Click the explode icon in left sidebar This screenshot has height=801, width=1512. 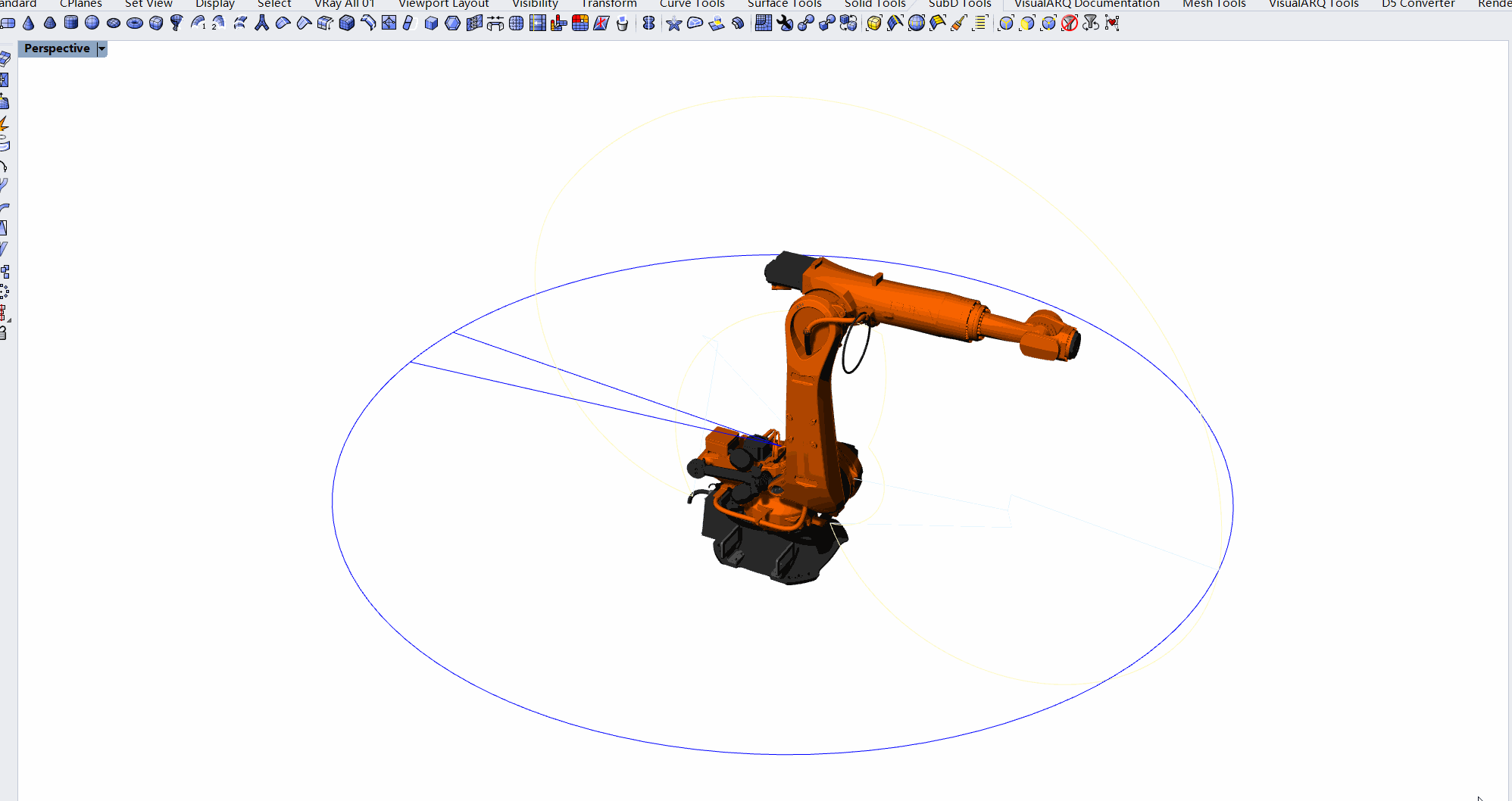[x=5, y=123]
